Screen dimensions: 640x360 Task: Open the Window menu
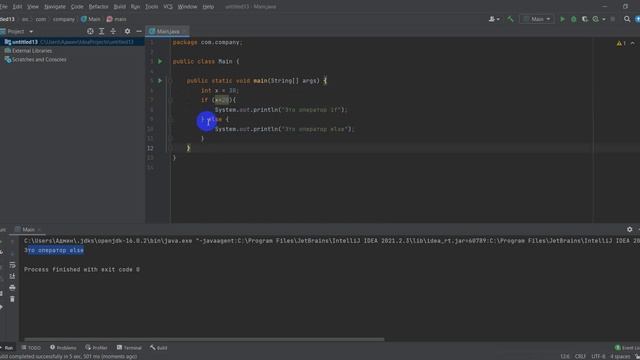[x=187, y=7]
